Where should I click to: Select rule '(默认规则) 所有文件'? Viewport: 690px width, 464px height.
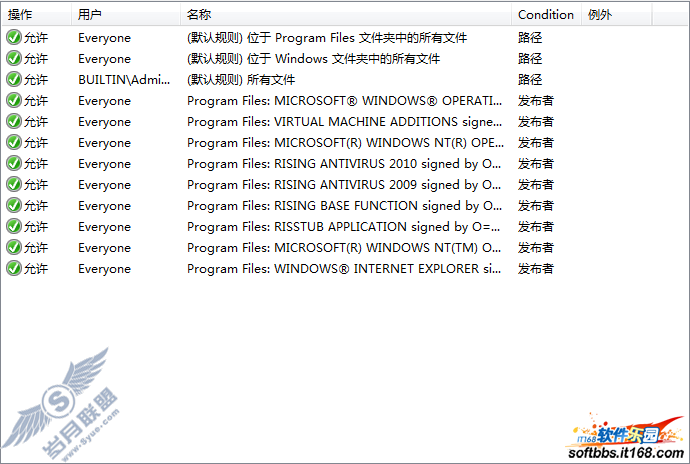coord(241,80)
